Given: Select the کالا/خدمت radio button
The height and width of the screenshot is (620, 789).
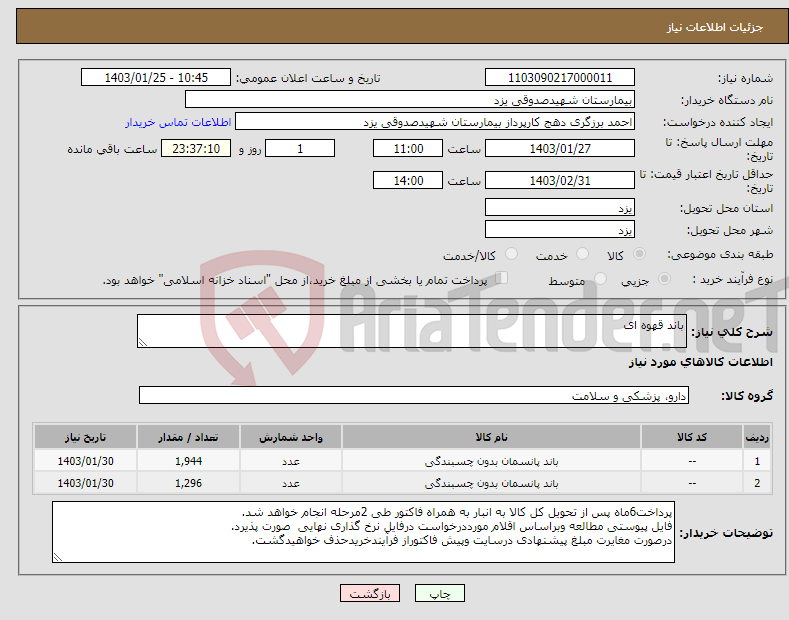Looking at the screenshot, I should (511, 254).
